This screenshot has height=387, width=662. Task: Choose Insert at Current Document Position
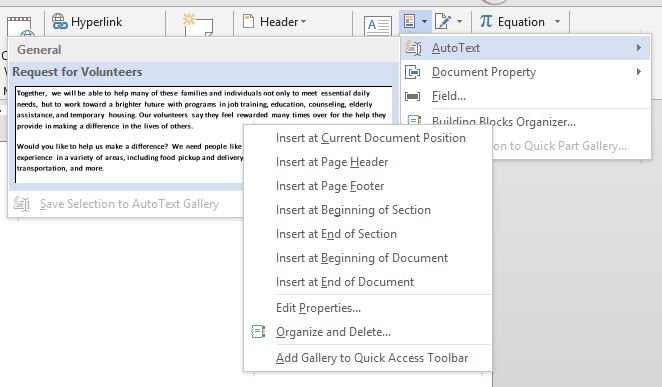pyautogui.click(x=371, y=138)
